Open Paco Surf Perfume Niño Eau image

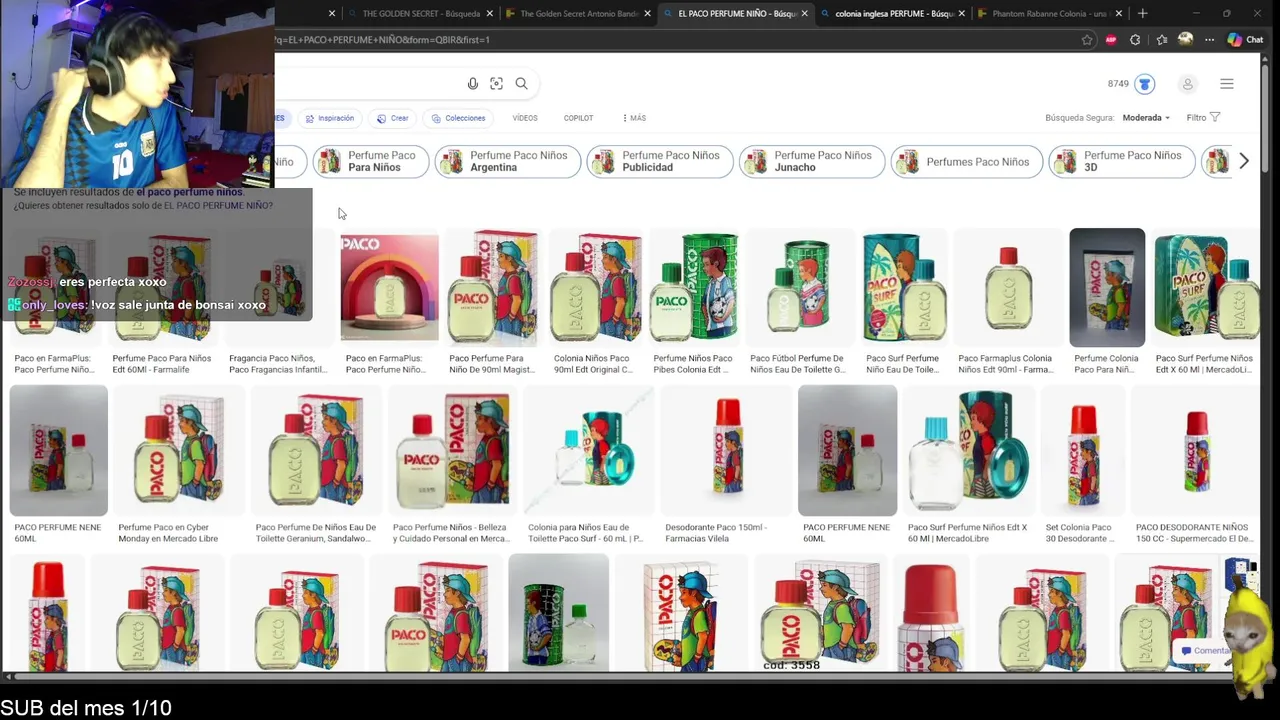[904, 288]
